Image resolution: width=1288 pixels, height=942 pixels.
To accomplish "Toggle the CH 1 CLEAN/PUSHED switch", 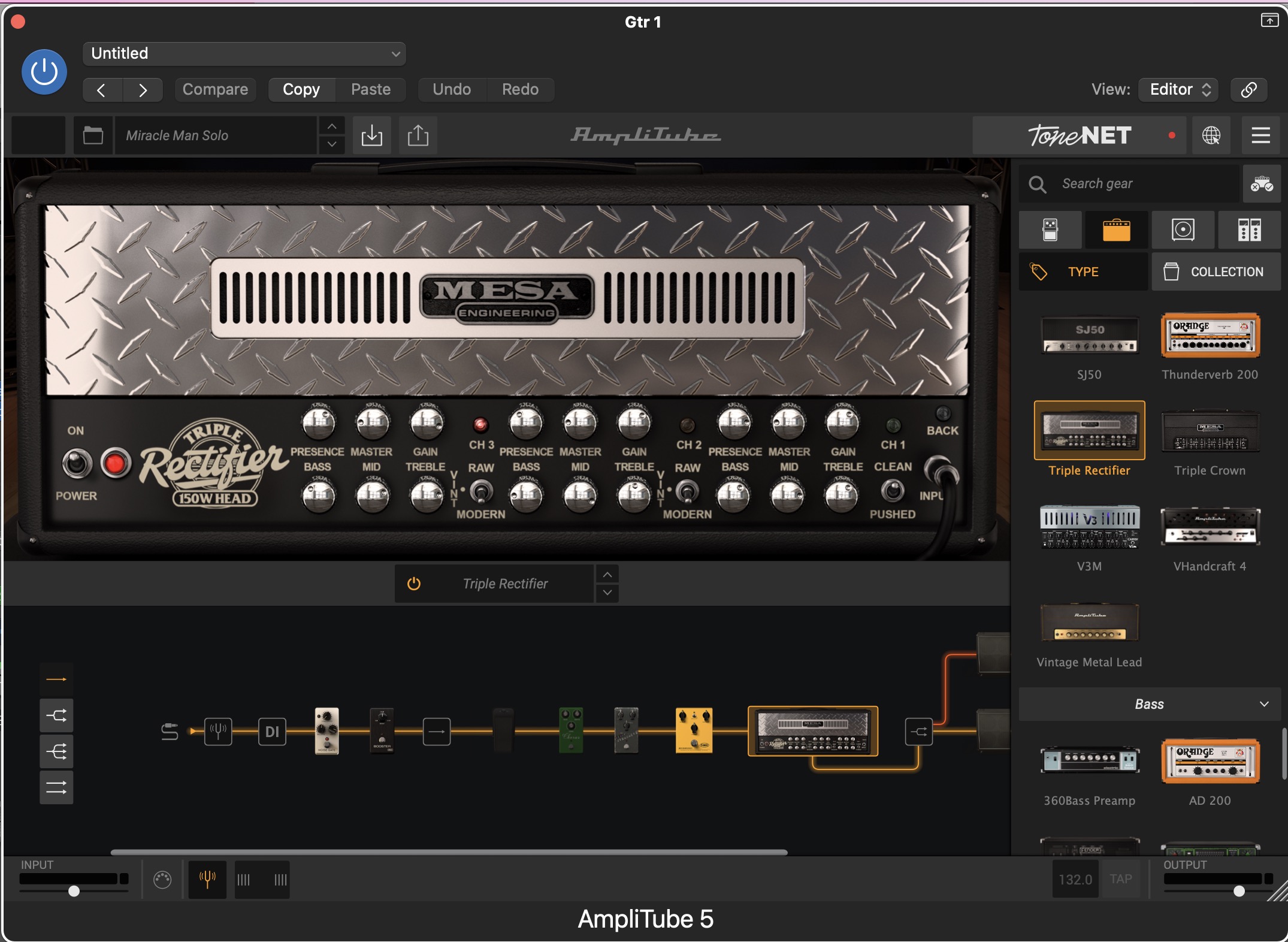I will (x=893, y=491).
